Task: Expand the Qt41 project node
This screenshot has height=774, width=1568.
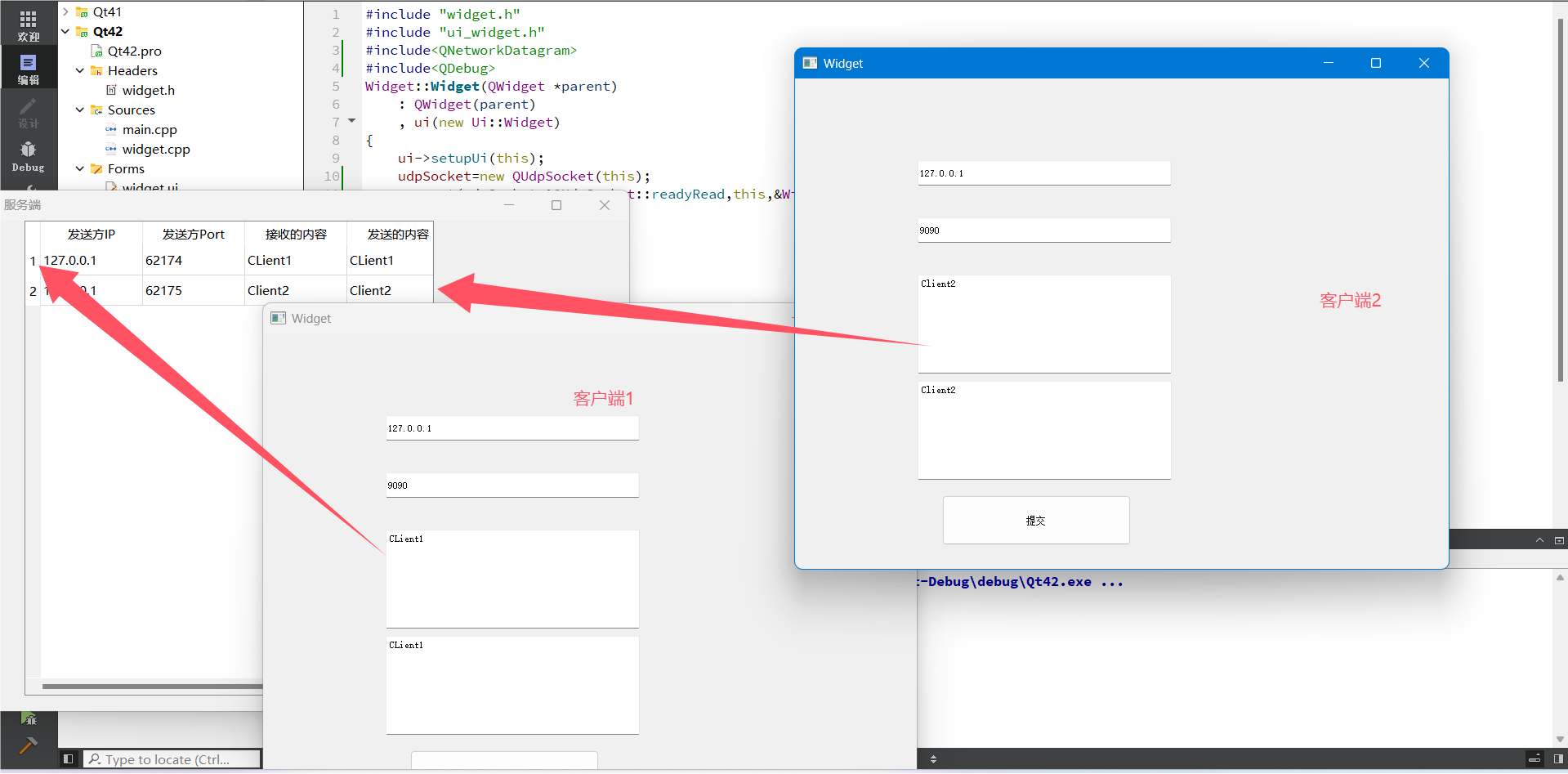Action: coord(65,11)
